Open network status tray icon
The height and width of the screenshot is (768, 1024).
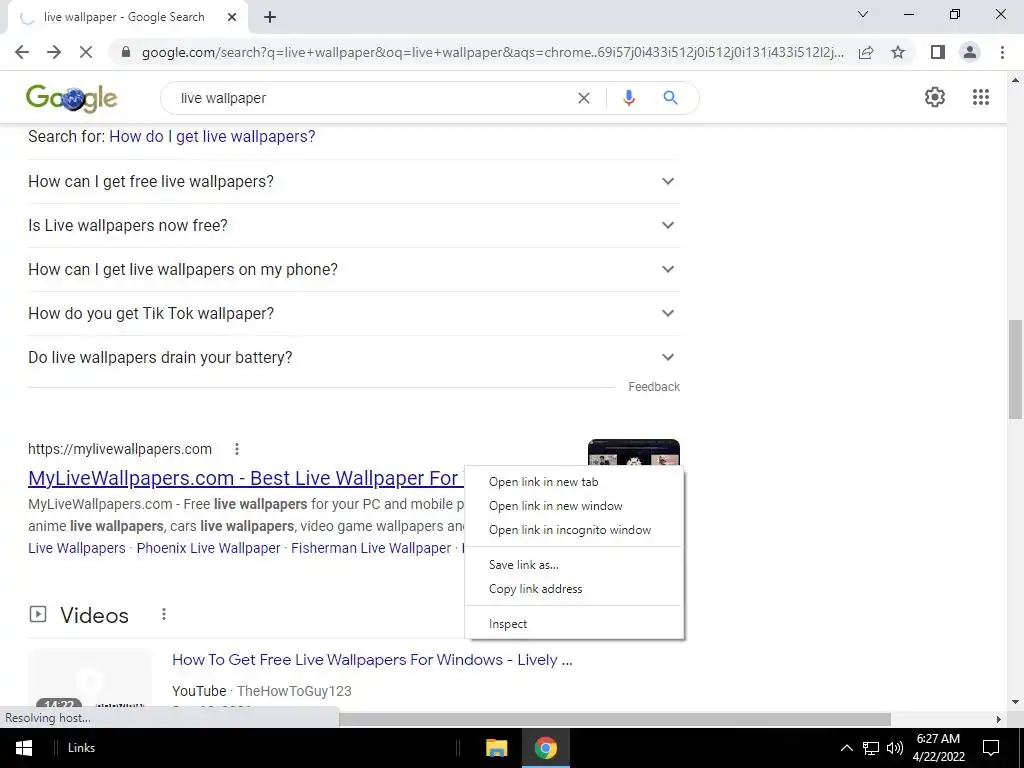[x=871, y=748]
